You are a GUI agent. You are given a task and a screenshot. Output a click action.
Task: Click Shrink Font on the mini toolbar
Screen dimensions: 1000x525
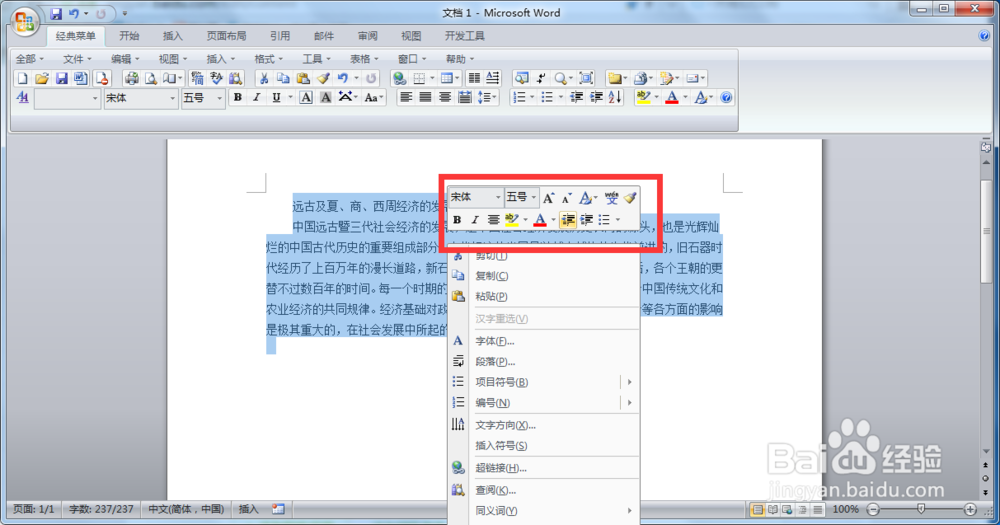(566, 198)
